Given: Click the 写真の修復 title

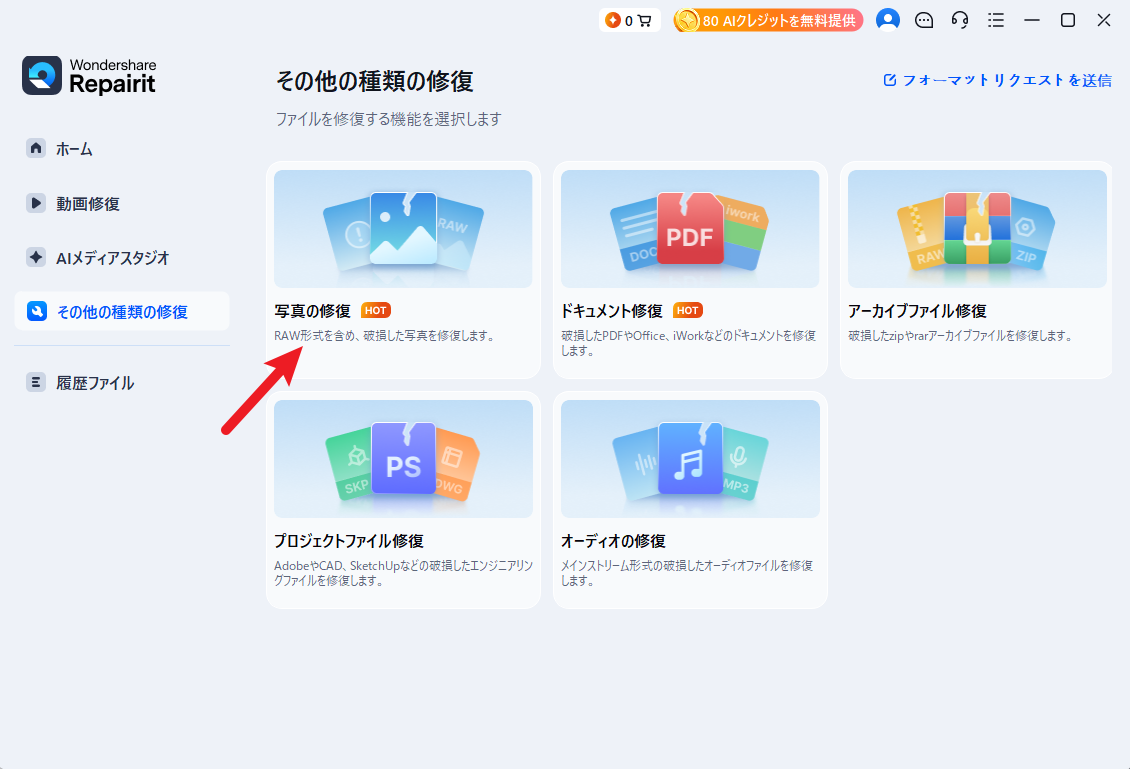Looking at the screenshot, I should (x=312, y=311).
